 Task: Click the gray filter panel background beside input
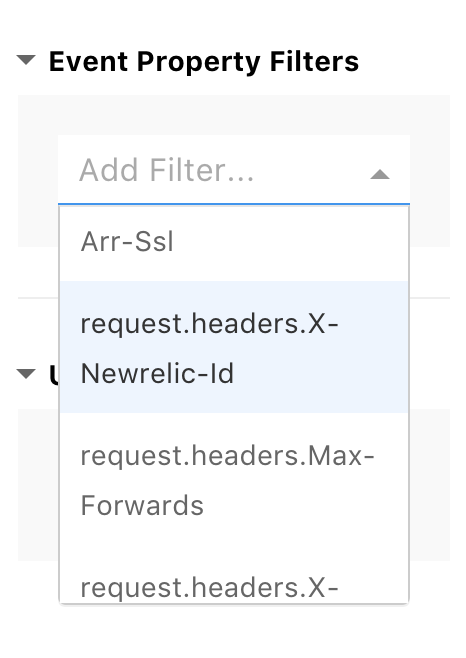pos(429,170)
